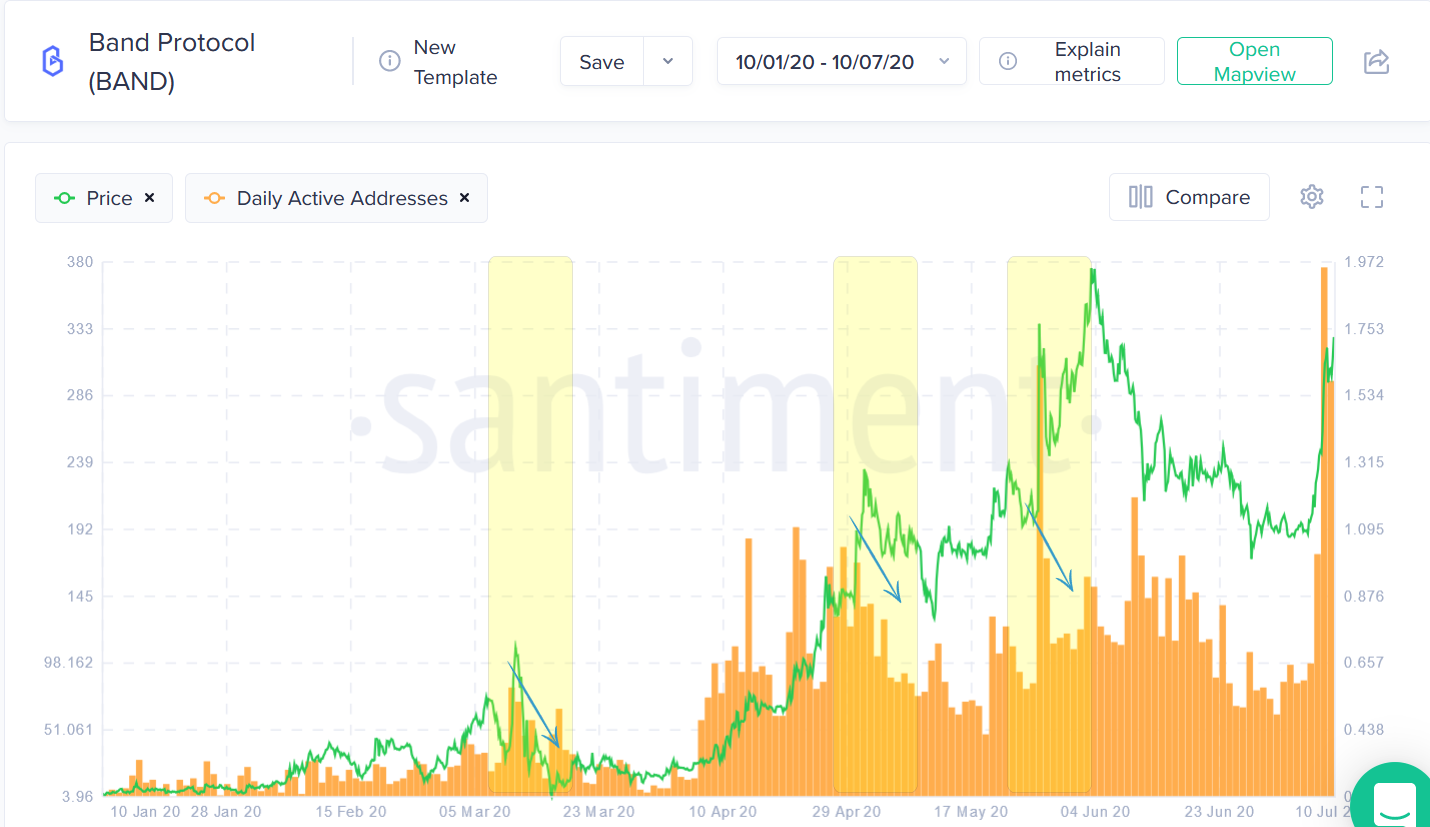
Task: Click the 29 Apr 20 x-axis label
Action: point(845,812)
